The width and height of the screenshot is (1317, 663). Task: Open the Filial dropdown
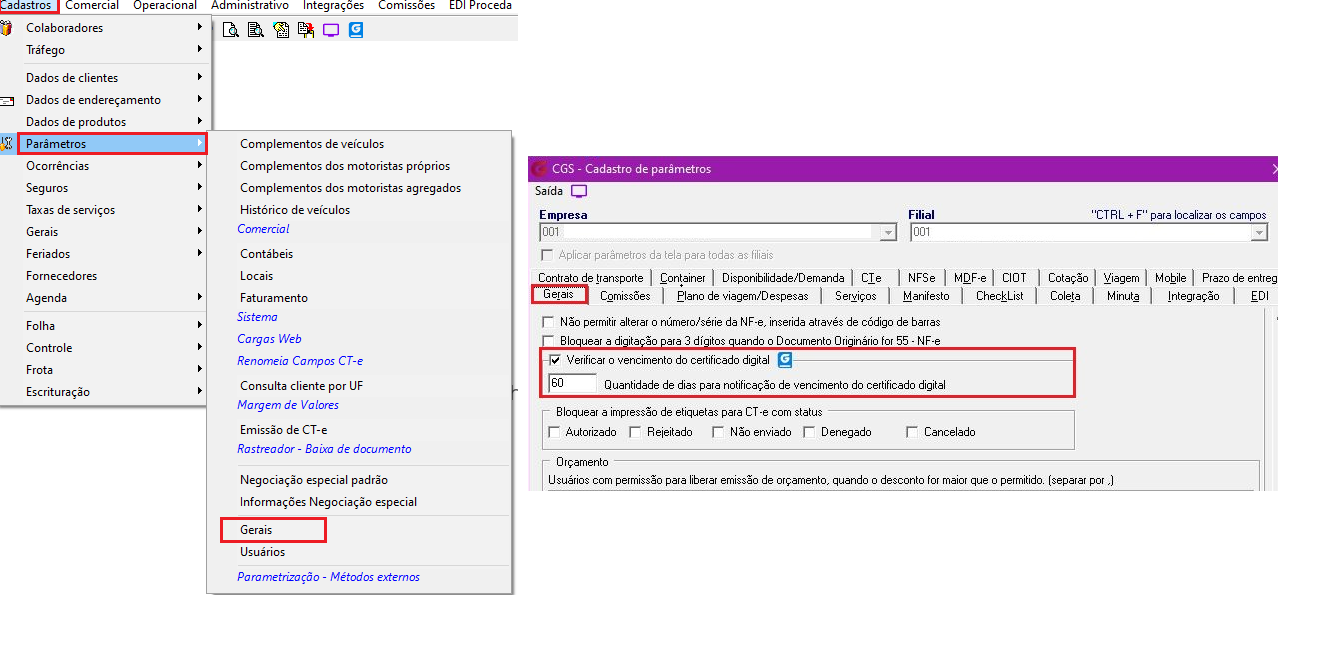click(1259, 232)
